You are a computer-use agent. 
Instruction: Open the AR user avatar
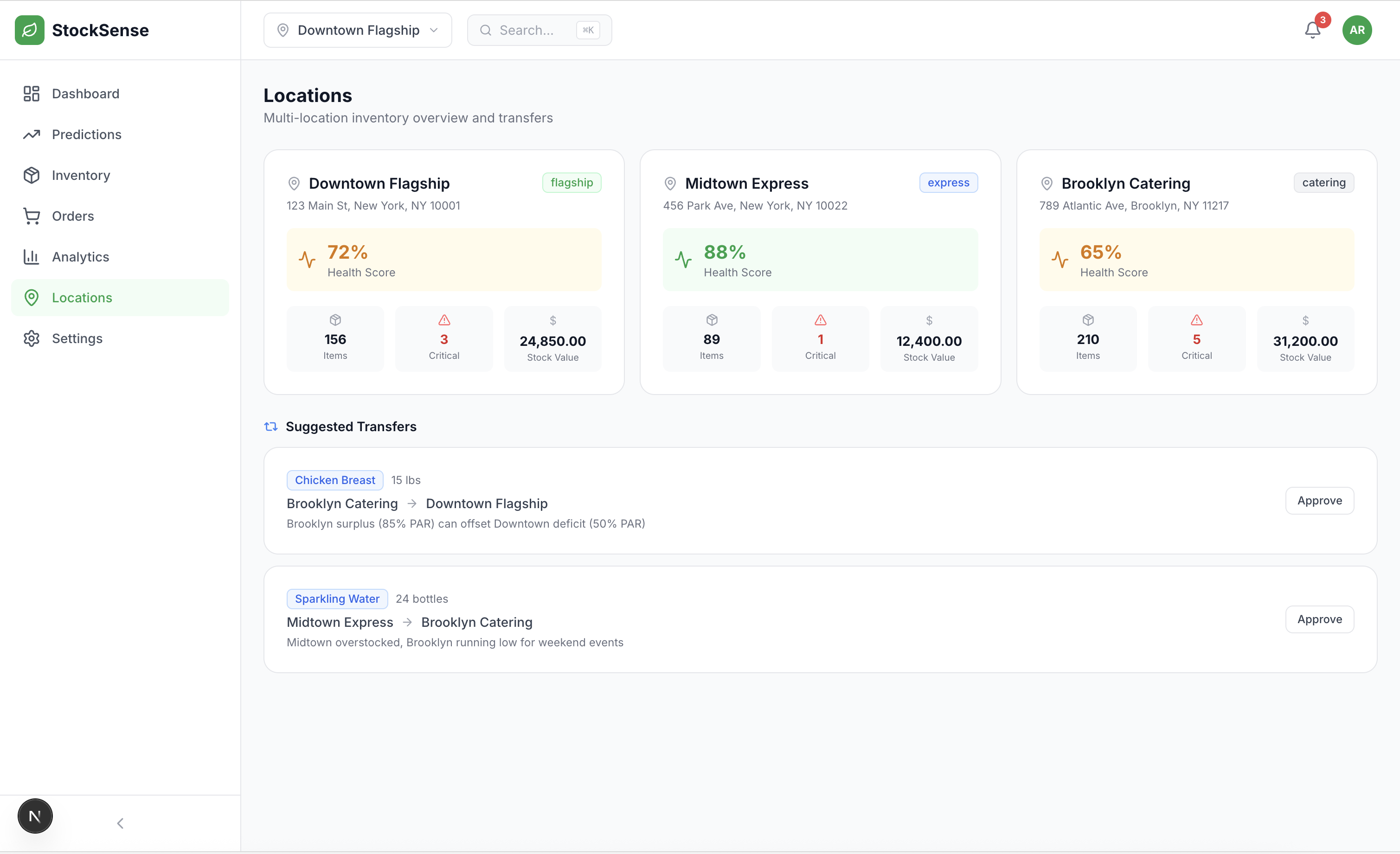click(x=1357, y=30)
